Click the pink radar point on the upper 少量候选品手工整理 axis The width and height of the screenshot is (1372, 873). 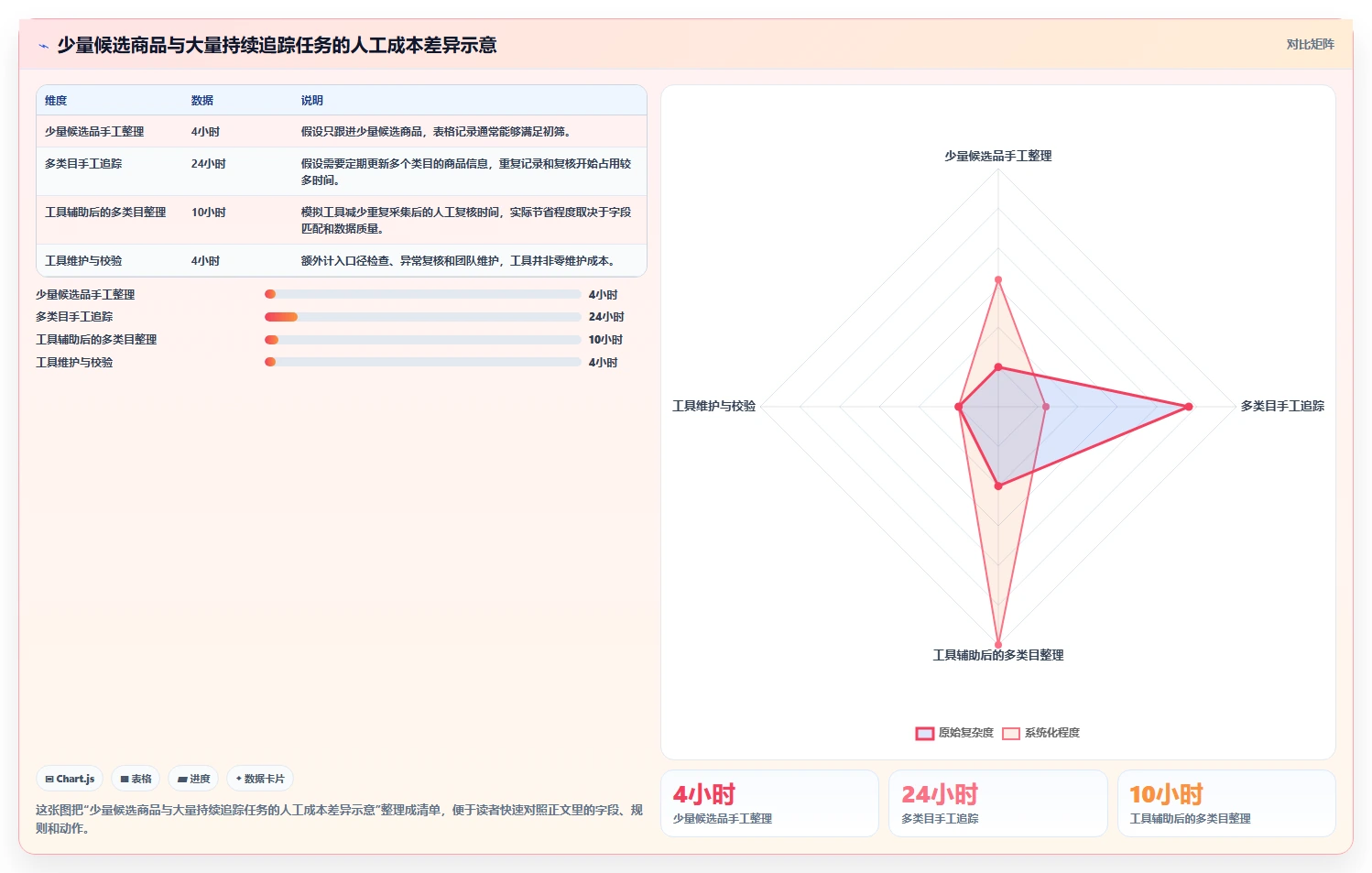[998, 280]
